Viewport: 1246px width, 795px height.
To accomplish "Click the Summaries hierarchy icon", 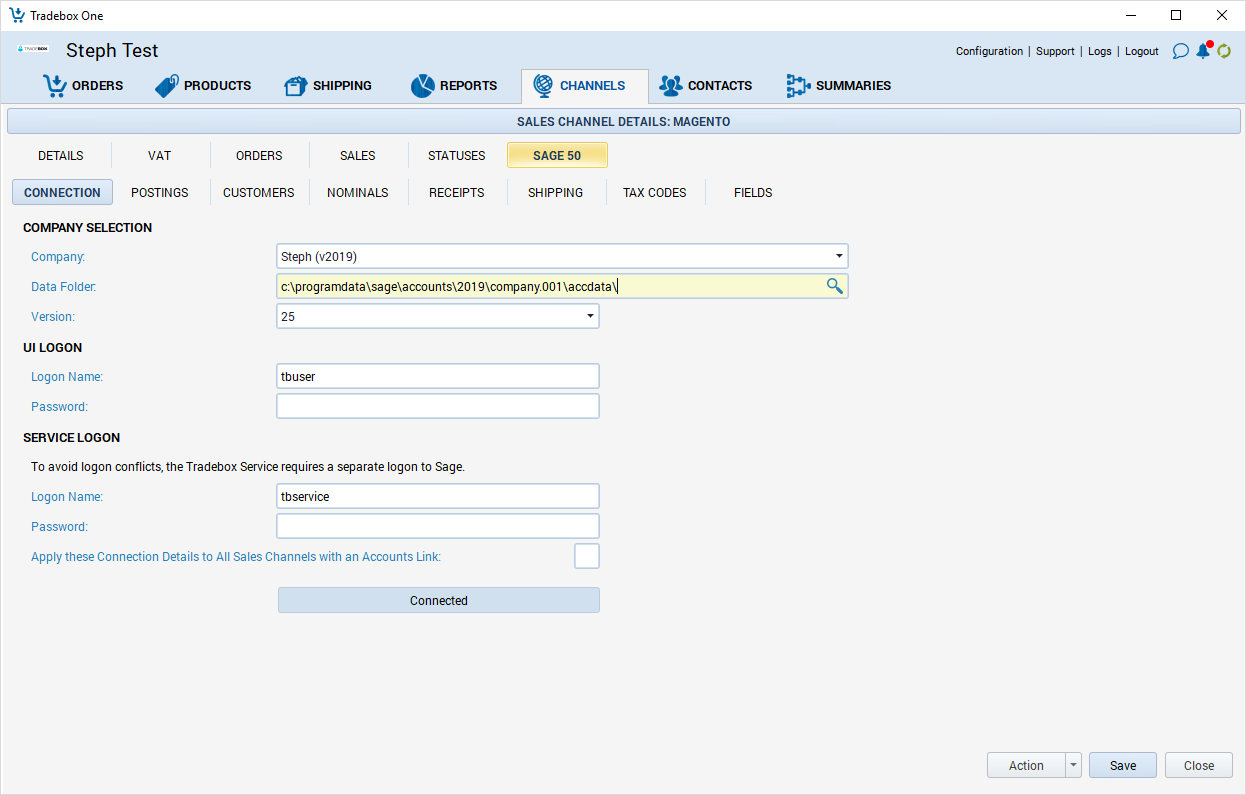I will 797,86.
